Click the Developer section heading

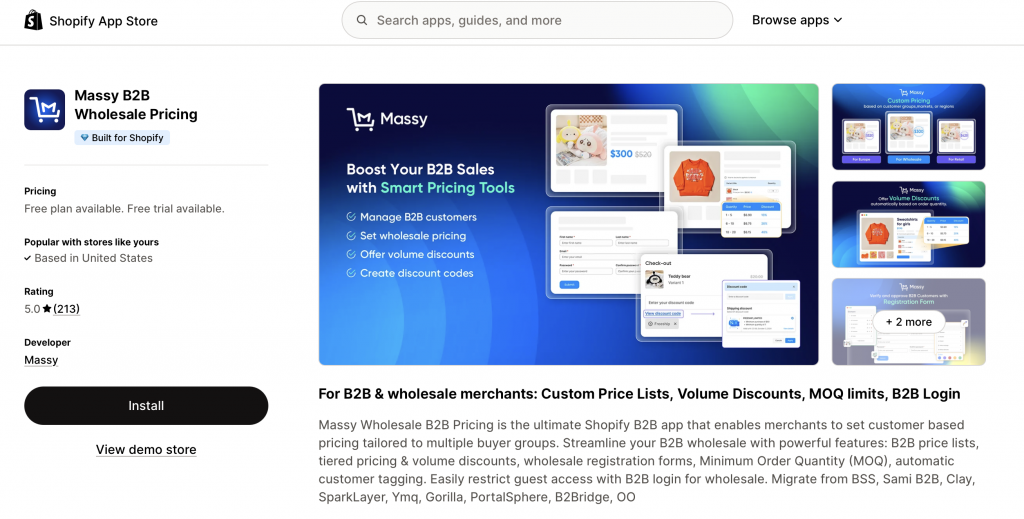(x=47, y=342)
